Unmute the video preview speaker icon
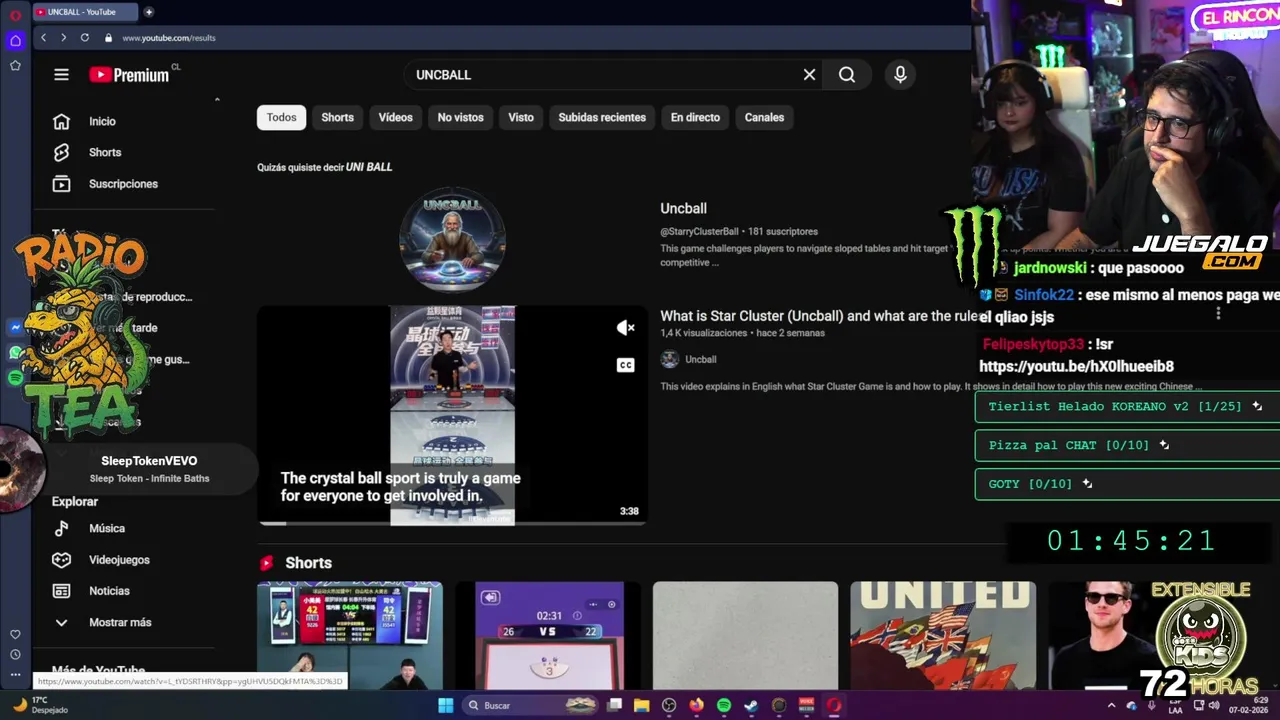This screenshot has width=1280, height=720. tap(626, 328)
